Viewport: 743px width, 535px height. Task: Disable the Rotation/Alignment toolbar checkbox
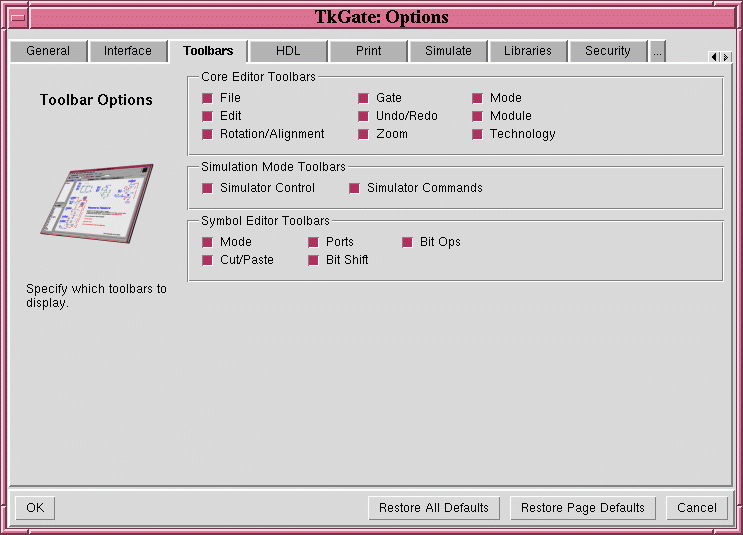click(x=208, y=134)
